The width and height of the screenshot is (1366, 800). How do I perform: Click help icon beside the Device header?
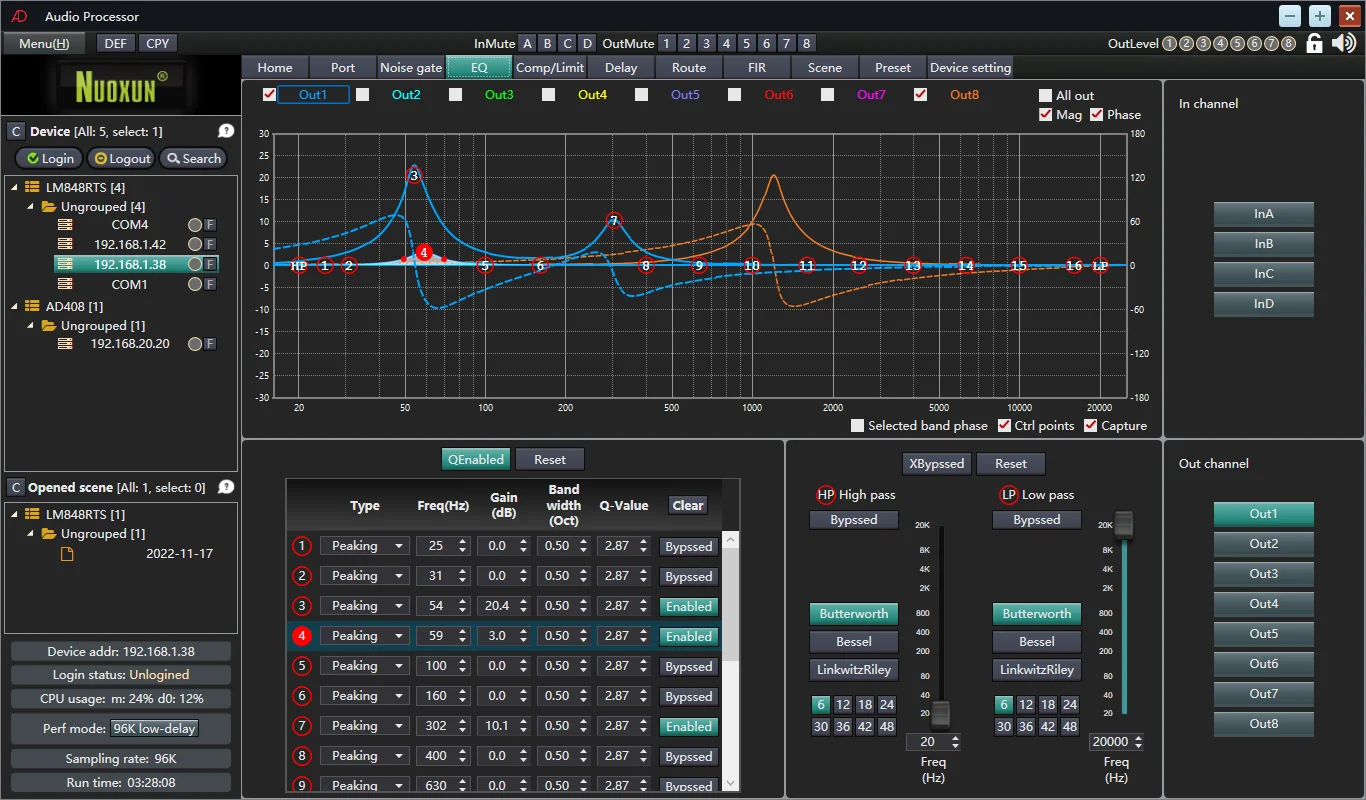(x=226, y=131)
